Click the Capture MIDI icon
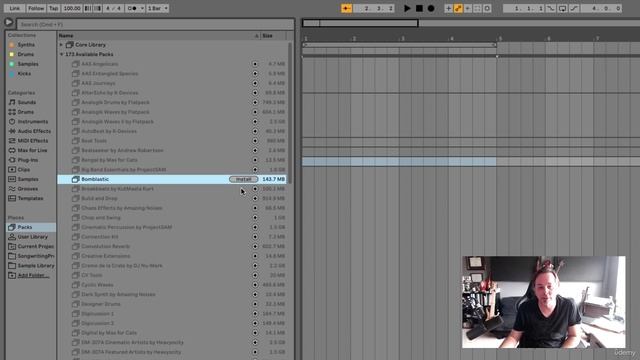This screenshot has width=640, height=360. click(477, 8)
